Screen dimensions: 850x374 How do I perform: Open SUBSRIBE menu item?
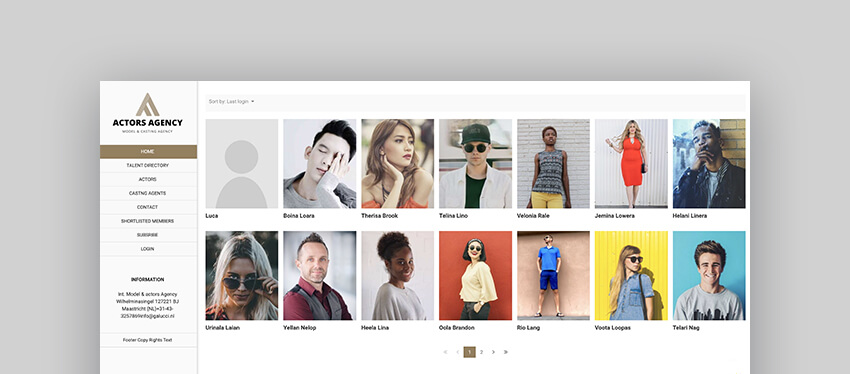[x=148, y=235]
